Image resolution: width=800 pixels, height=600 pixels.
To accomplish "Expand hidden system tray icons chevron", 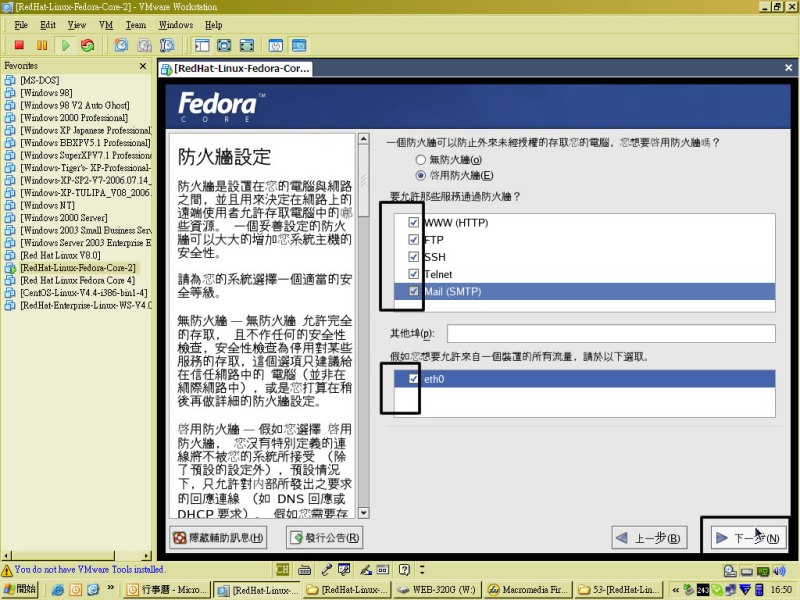I will click(676, 590).
